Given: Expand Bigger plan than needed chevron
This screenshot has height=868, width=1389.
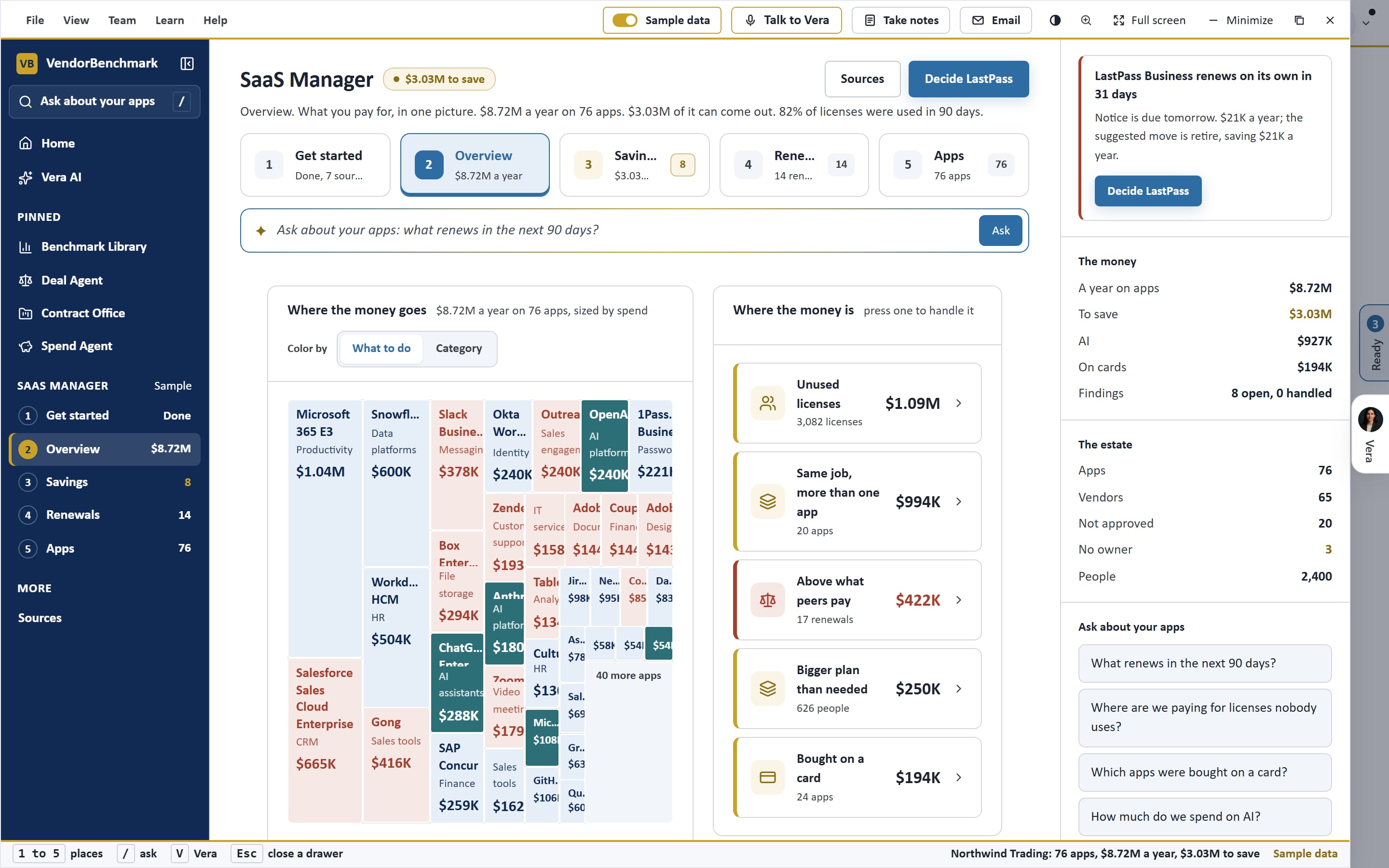Looking at the screenshot, I should pos(958,688).
